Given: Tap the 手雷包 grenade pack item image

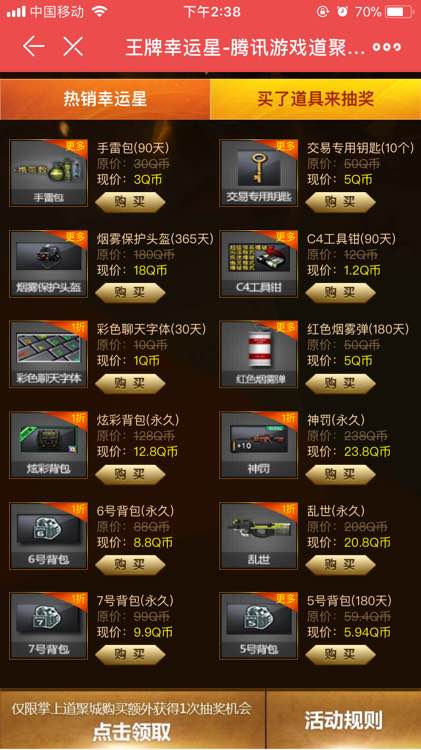Looking at the screenshot, I should point(48,173).
